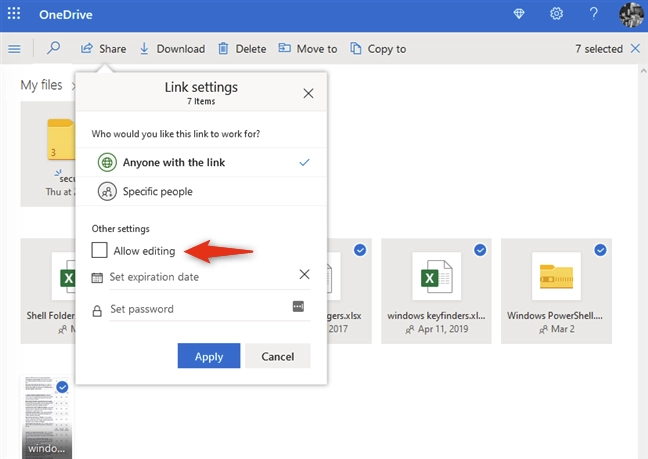Click the scrollbar up arrow
Image resolution: width=648 pixels, height=459 pixels.
[x=643, y=71]
